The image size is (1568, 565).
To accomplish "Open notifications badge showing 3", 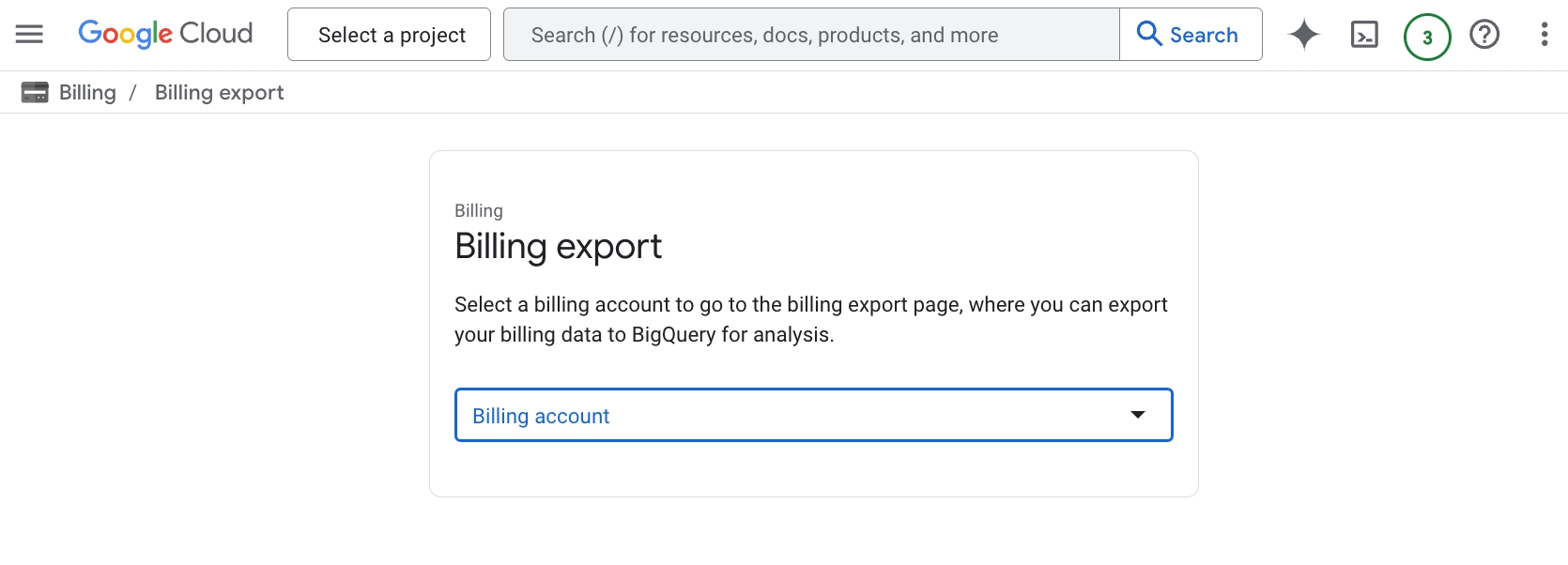I will coord(1426,37).
